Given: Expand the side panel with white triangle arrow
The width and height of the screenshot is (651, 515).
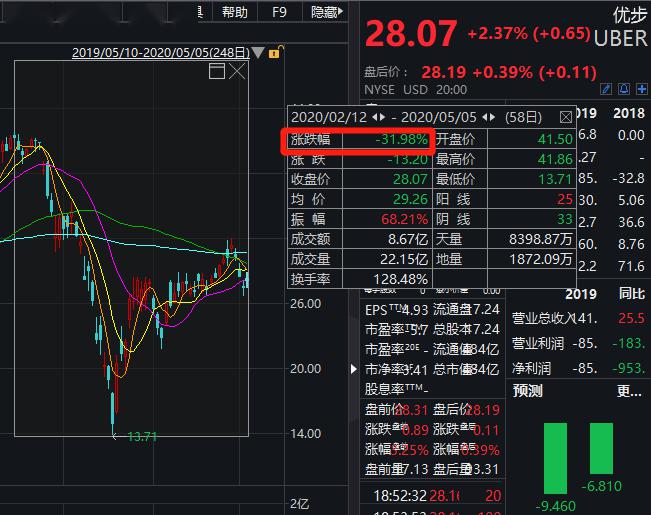Looking at the screenshot, I should tap(353, 369).
